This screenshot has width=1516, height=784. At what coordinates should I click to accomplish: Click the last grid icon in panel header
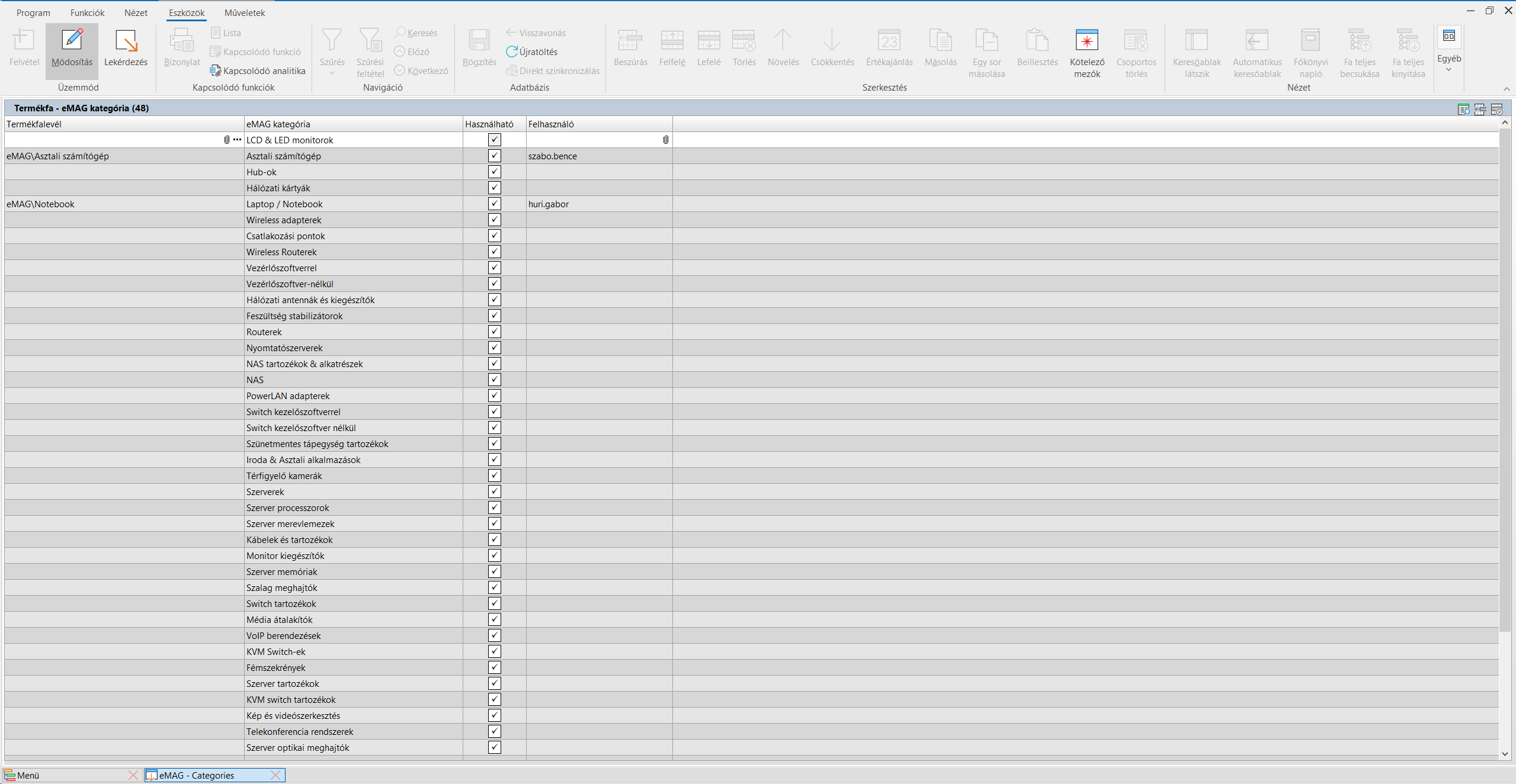pos(1496,109)
